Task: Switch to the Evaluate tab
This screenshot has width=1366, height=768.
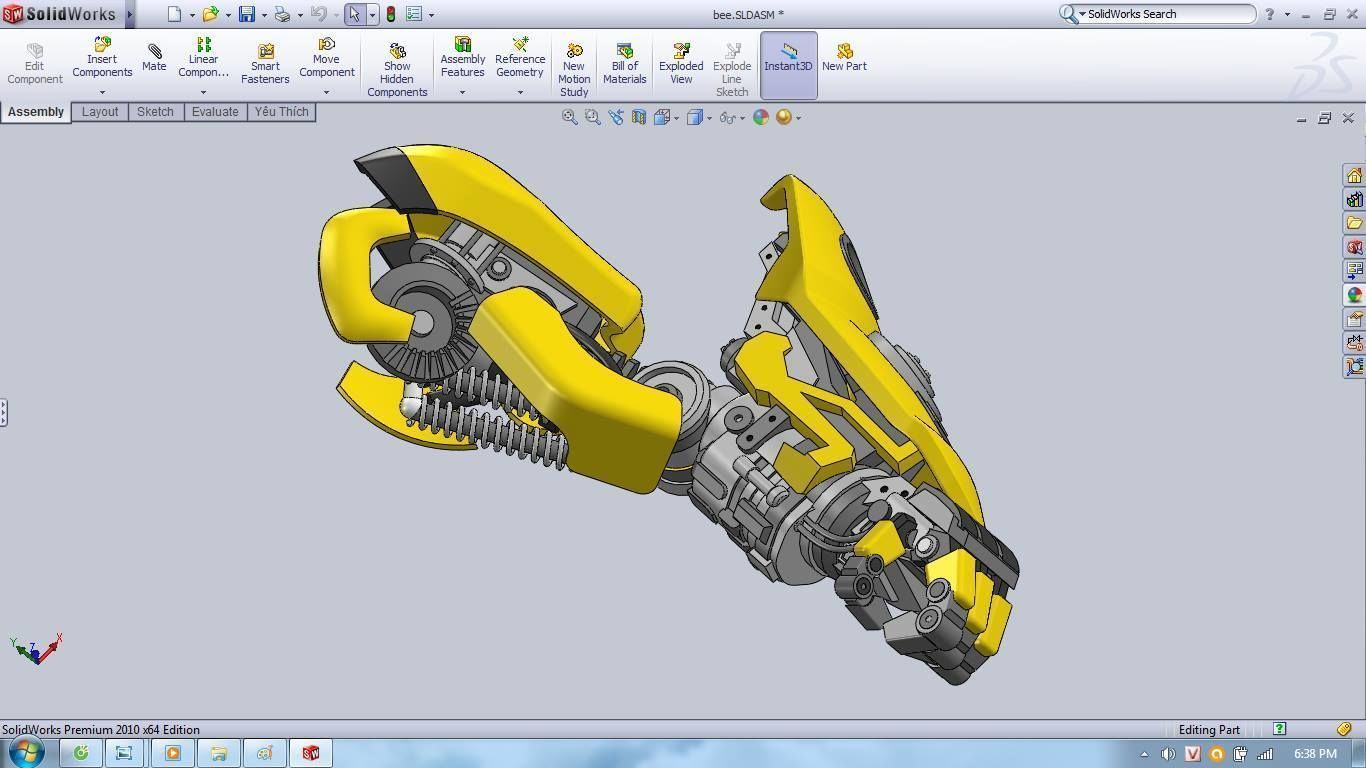Action: [x=215, y=112]
